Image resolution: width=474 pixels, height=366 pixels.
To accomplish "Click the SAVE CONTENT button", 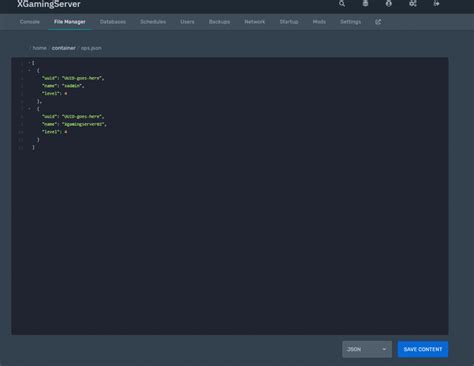I will tap(423, 349).
